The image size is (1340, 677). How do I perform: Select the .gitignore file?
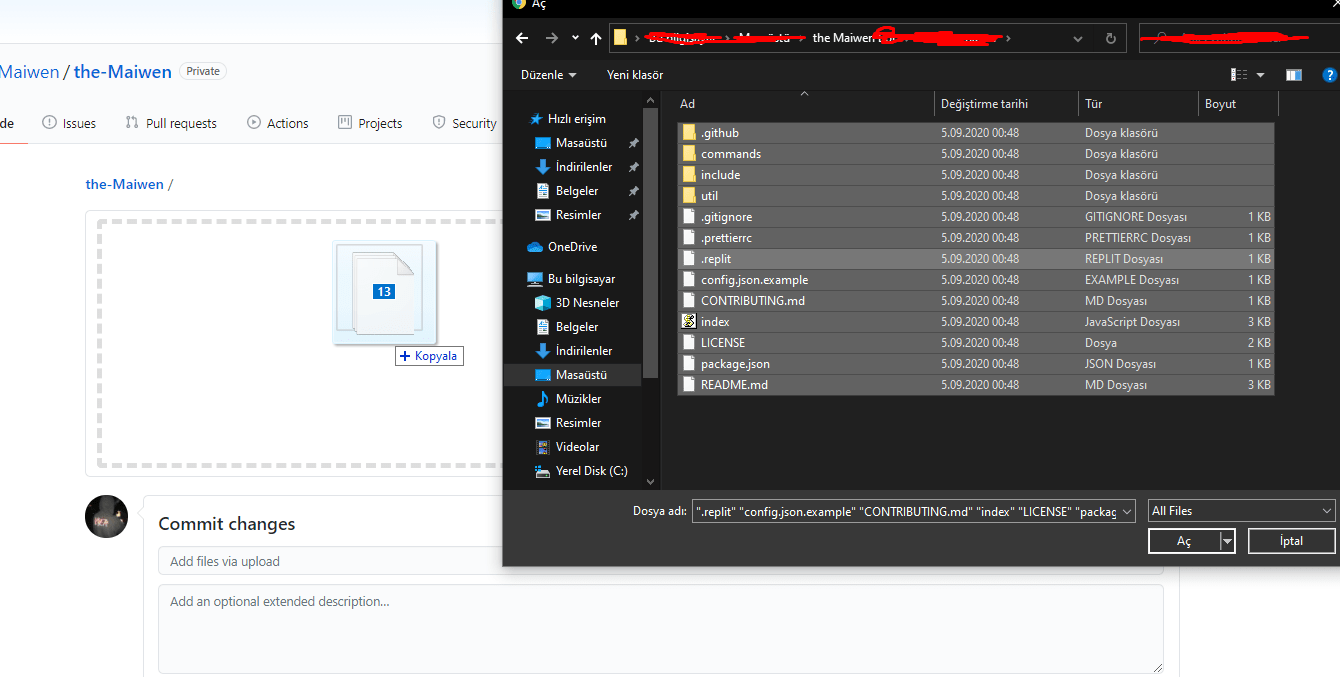point(975,217)
